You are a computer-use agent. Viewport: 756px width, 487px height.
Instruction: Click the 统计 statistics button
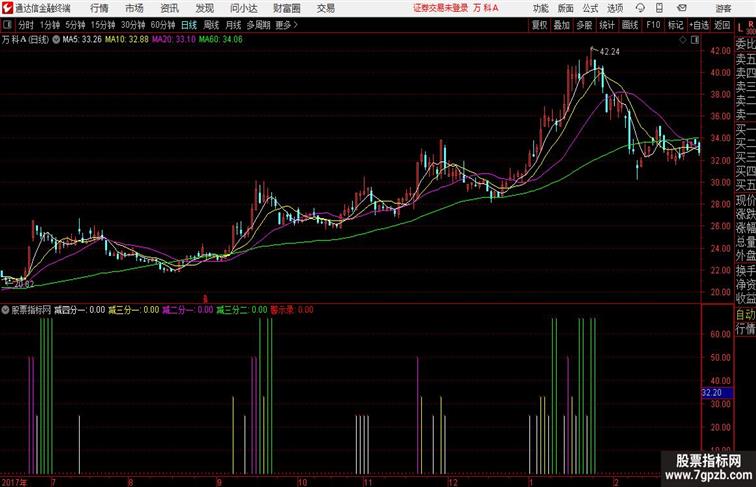tap(607, 25)
